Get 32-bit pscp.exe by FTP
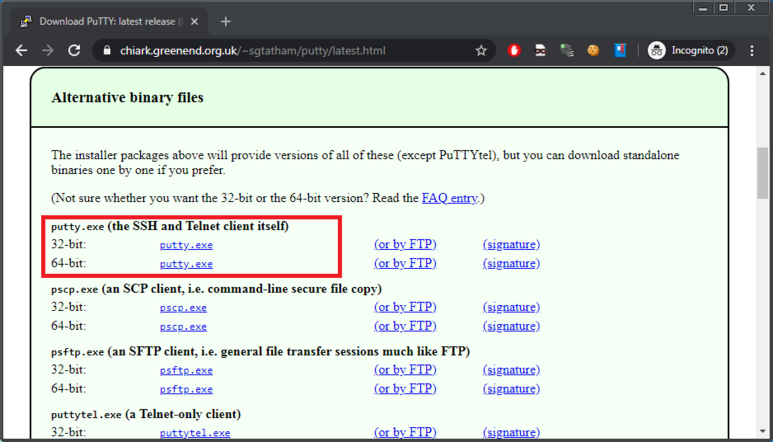This screenshot has height=442, width=773. [x=405, y=307]
